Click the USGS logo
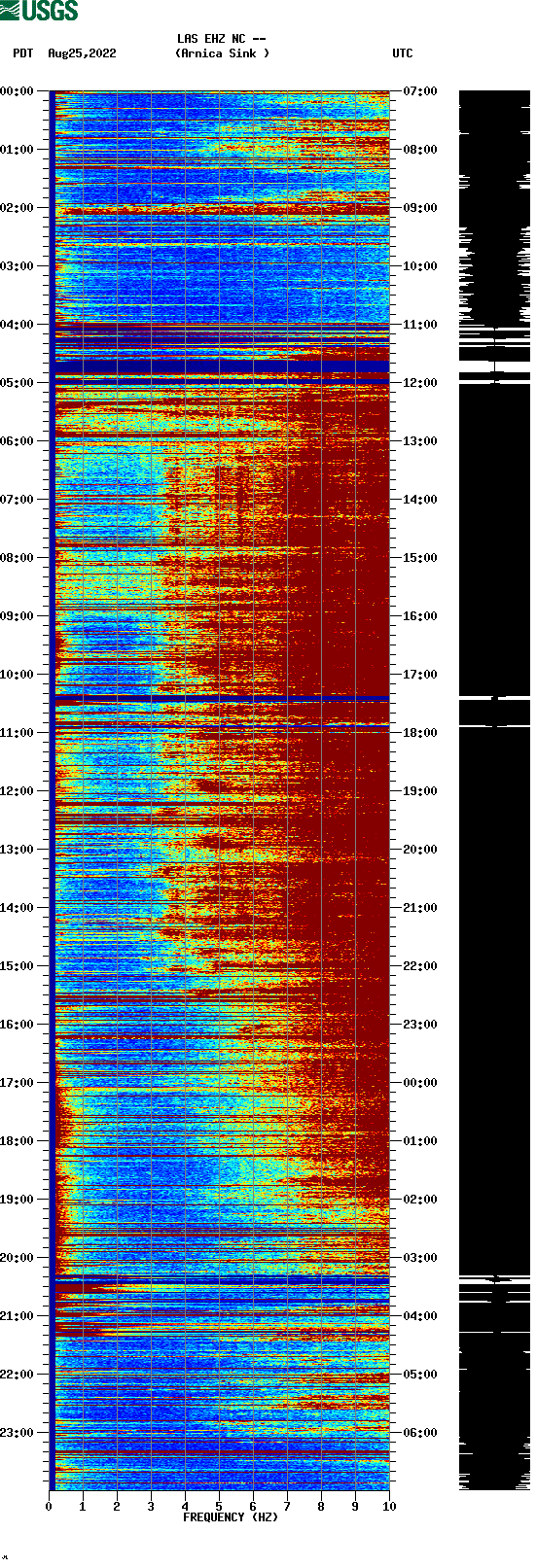Screen dimensions: 537x1568 pos(39,11)
